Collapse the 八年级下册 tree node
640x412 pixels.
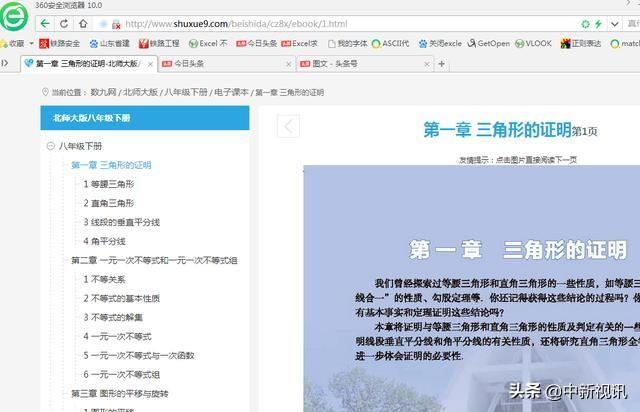51,146
